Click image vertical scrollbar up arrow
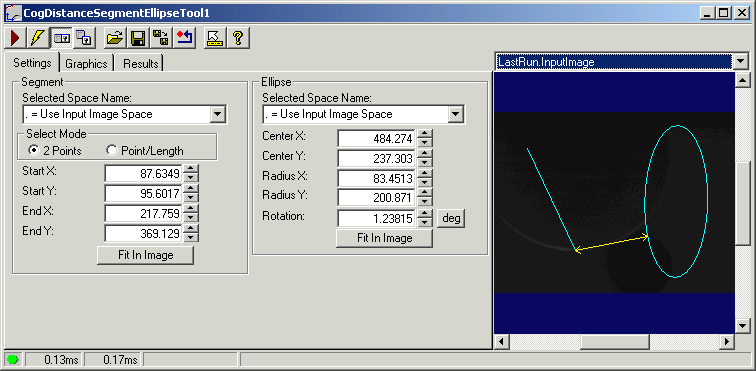The height and width of the screenshot is (371, 756). coord(743,80)
